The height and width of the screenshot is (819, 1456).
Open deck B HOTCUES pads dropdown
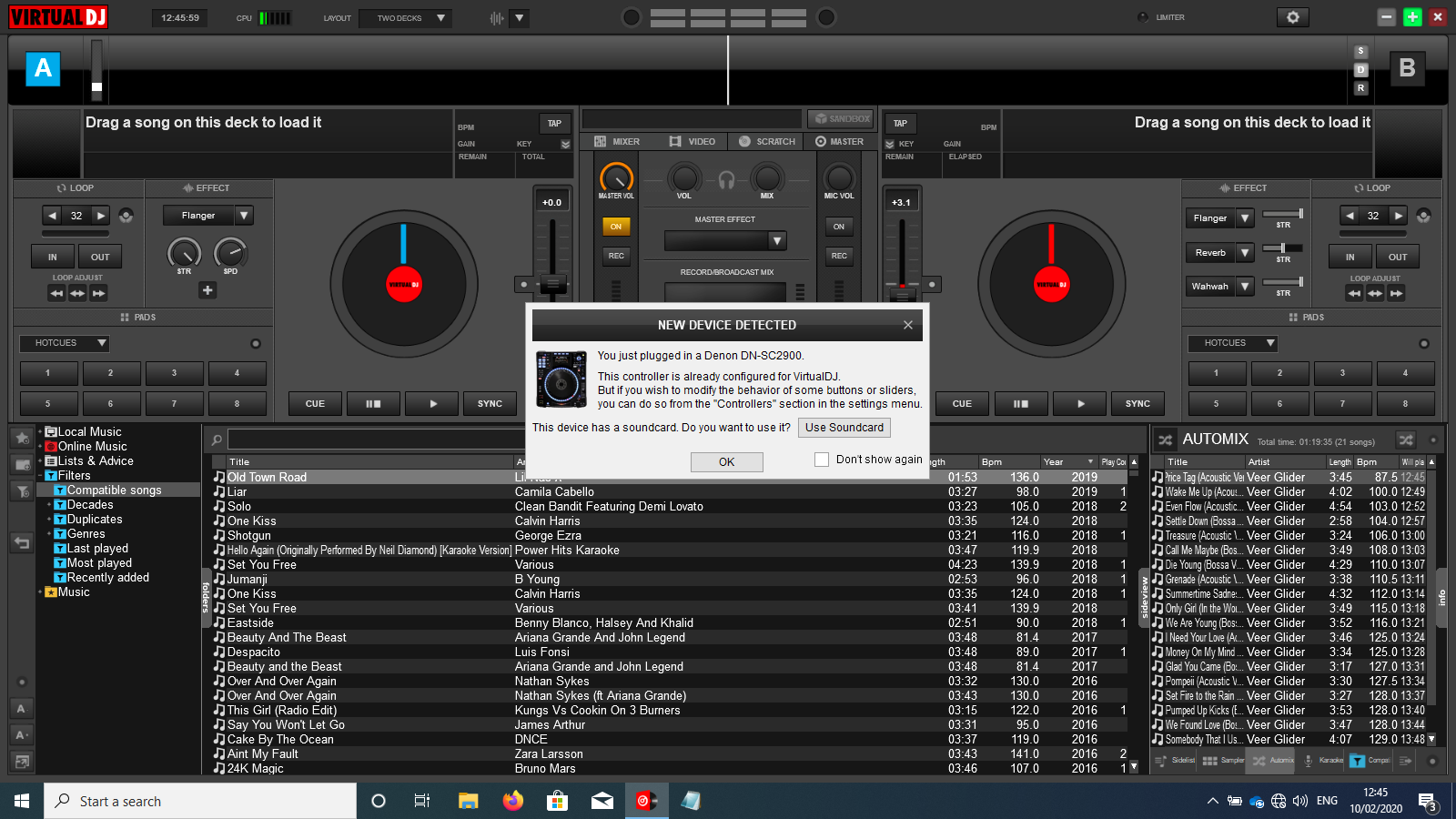(1233, 343)
